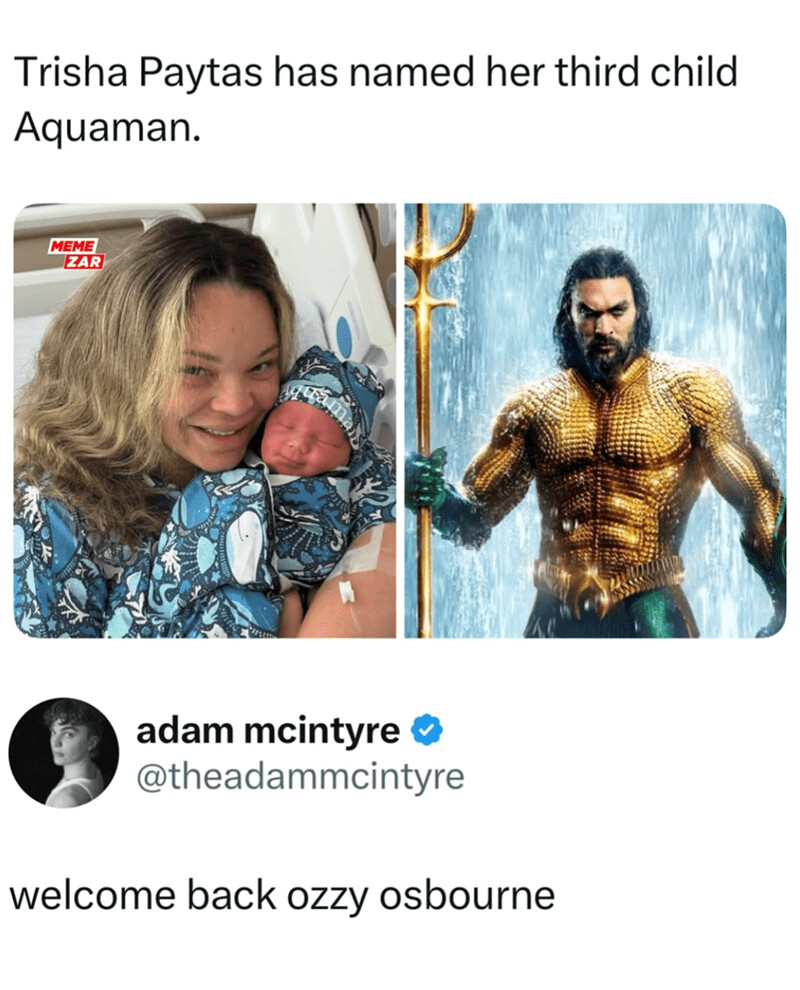This screenshot has height=990, width=800.
Task: Open the @theadammcintyre handle
Action: coord(300,776)
